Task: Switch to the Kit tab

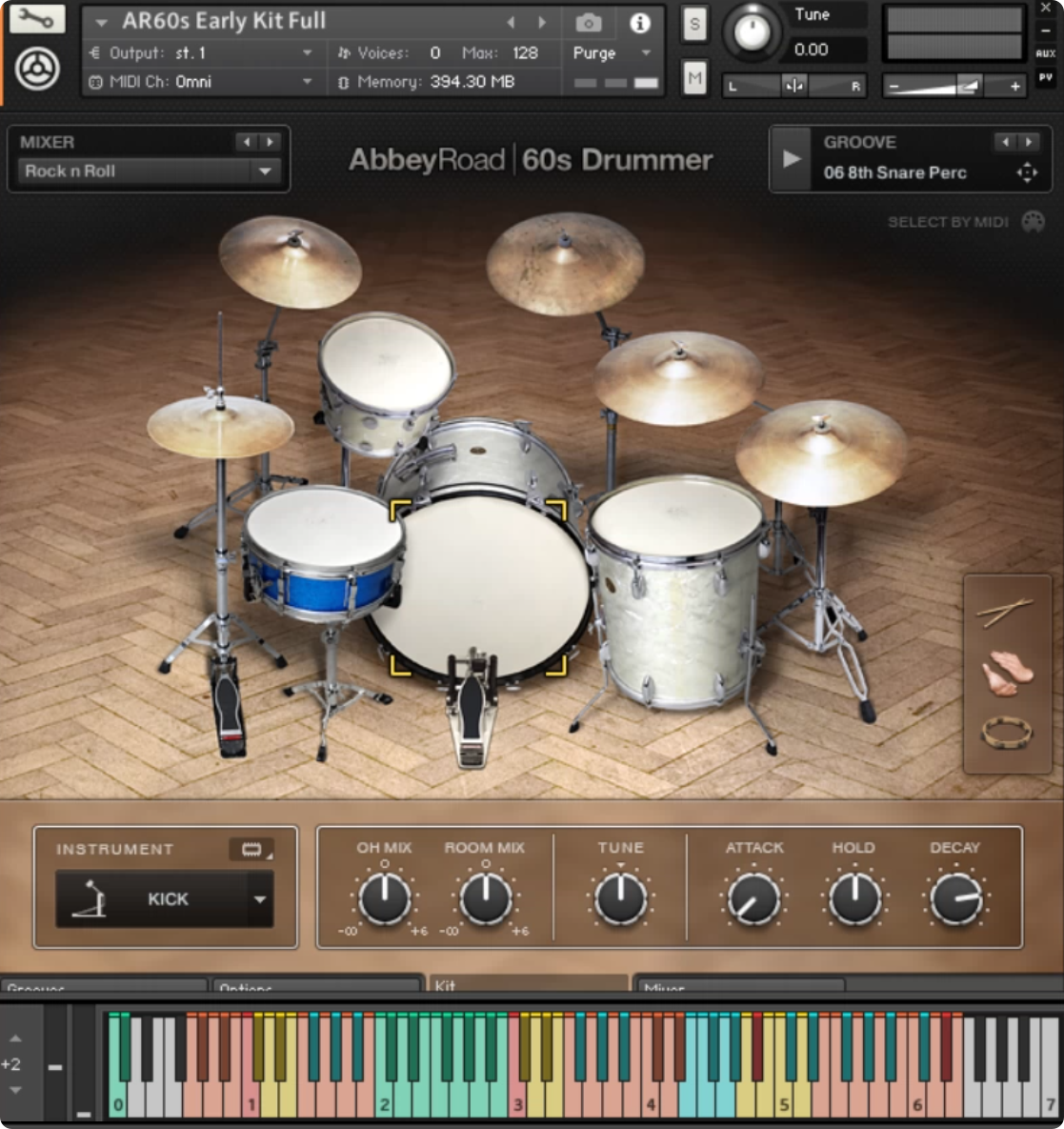Action: [x=528, y=983]
